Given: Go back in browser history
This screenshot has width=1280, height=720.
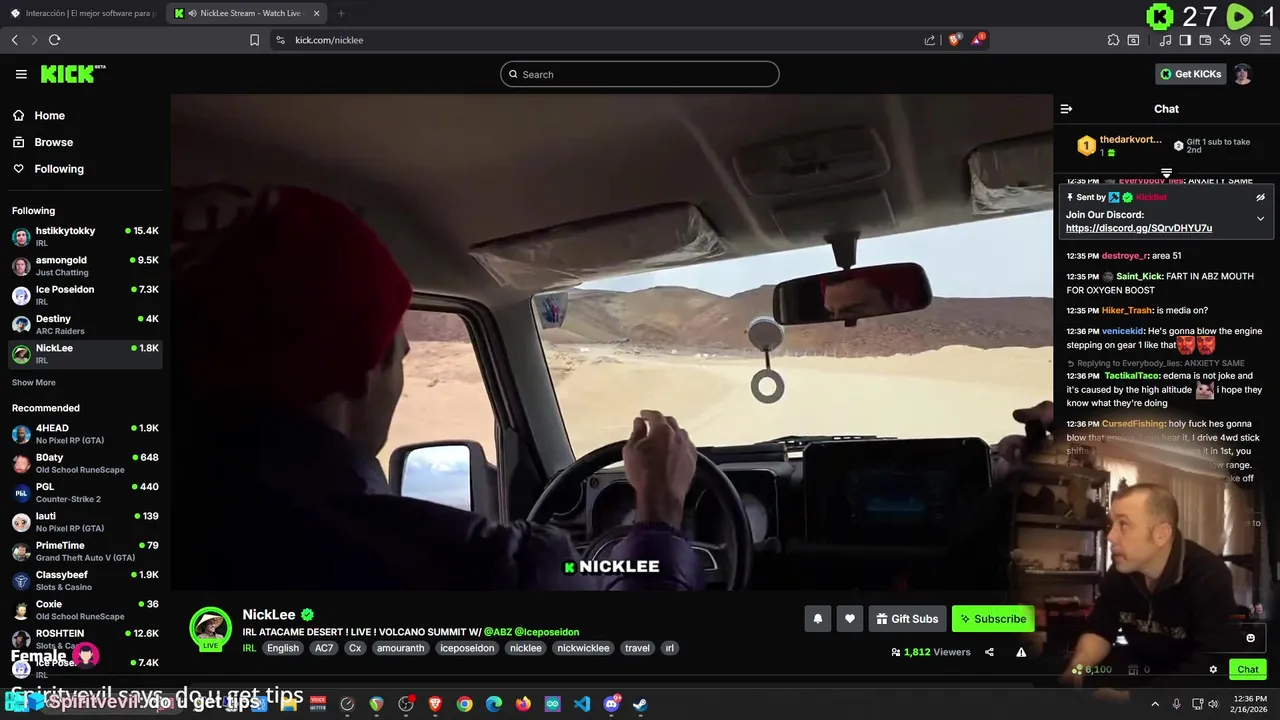Looking at the screenshot, I should click(x=14, y=40).
